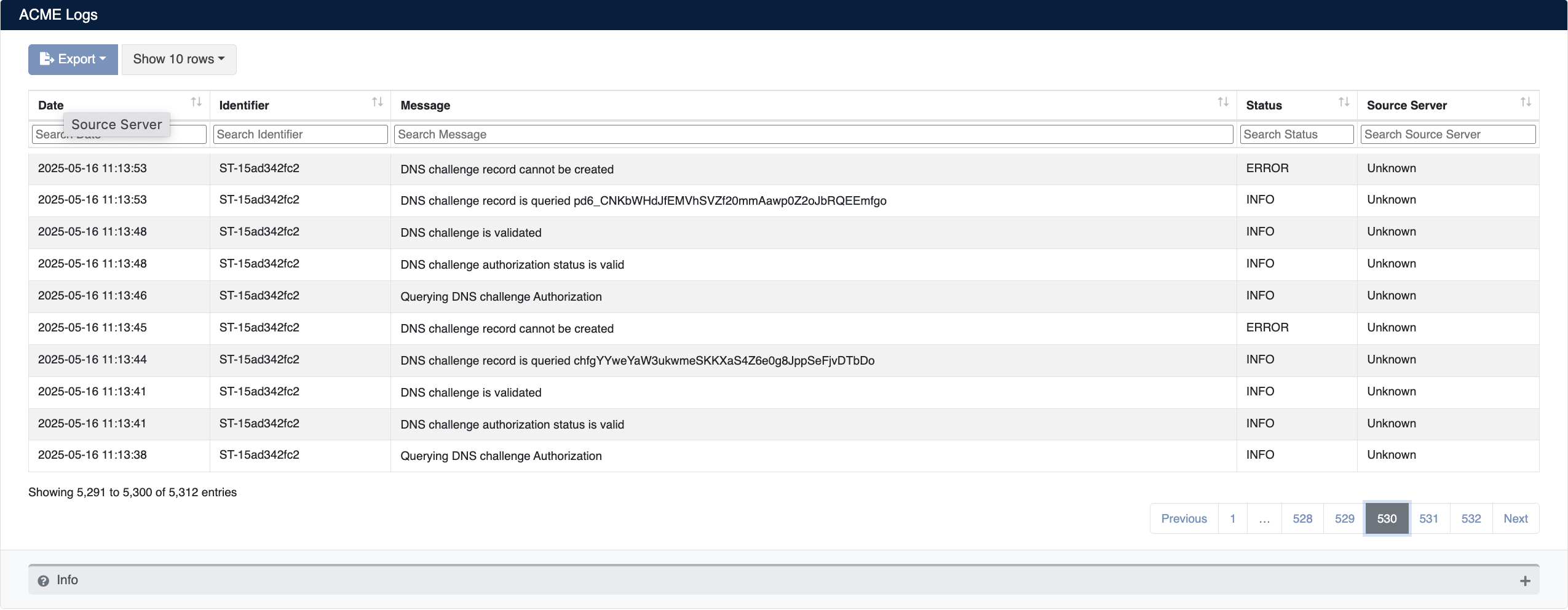Go to the Next page

click(1515, 518)
